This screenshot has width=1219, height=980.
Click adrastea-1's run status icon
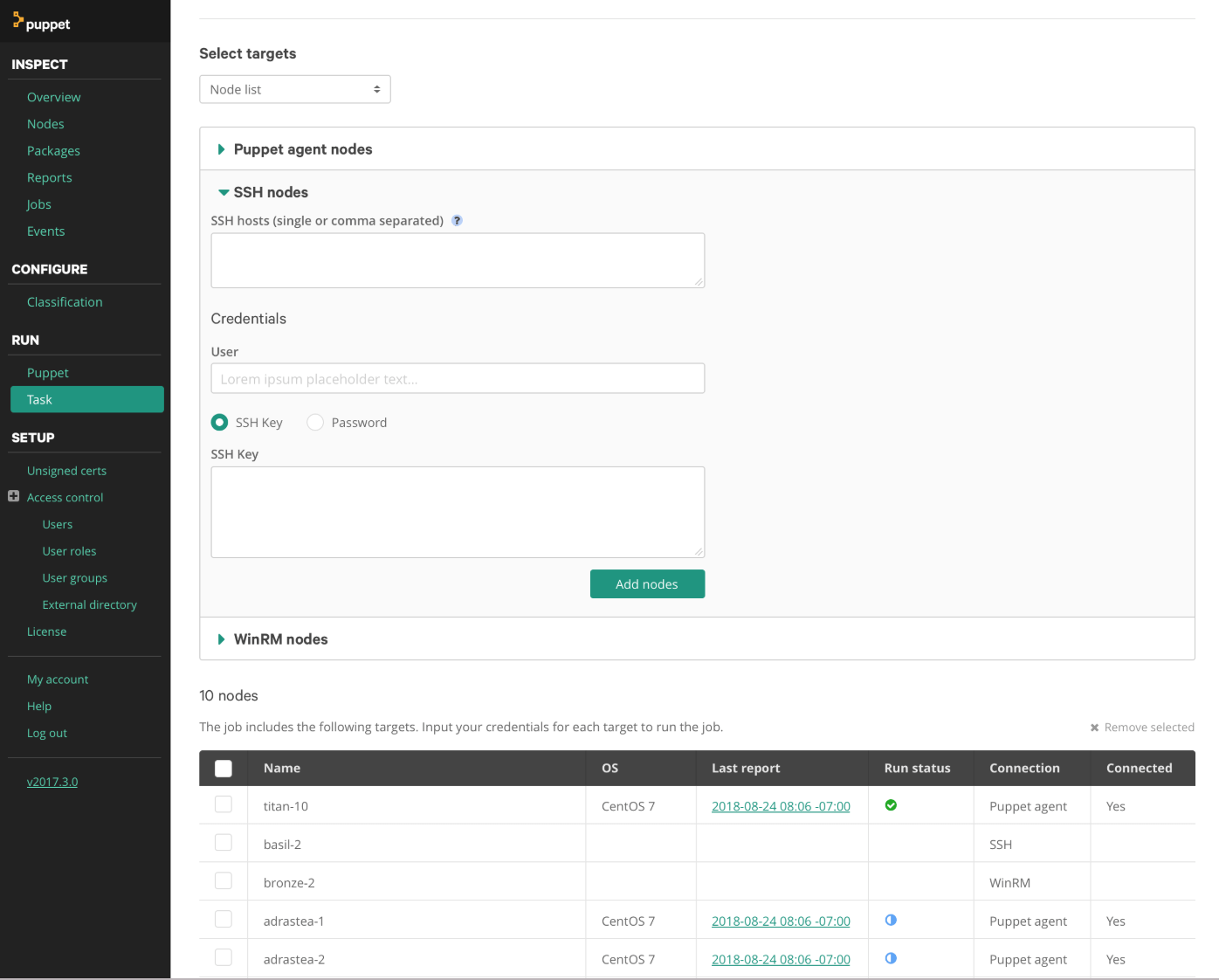[x=891, y=920]
